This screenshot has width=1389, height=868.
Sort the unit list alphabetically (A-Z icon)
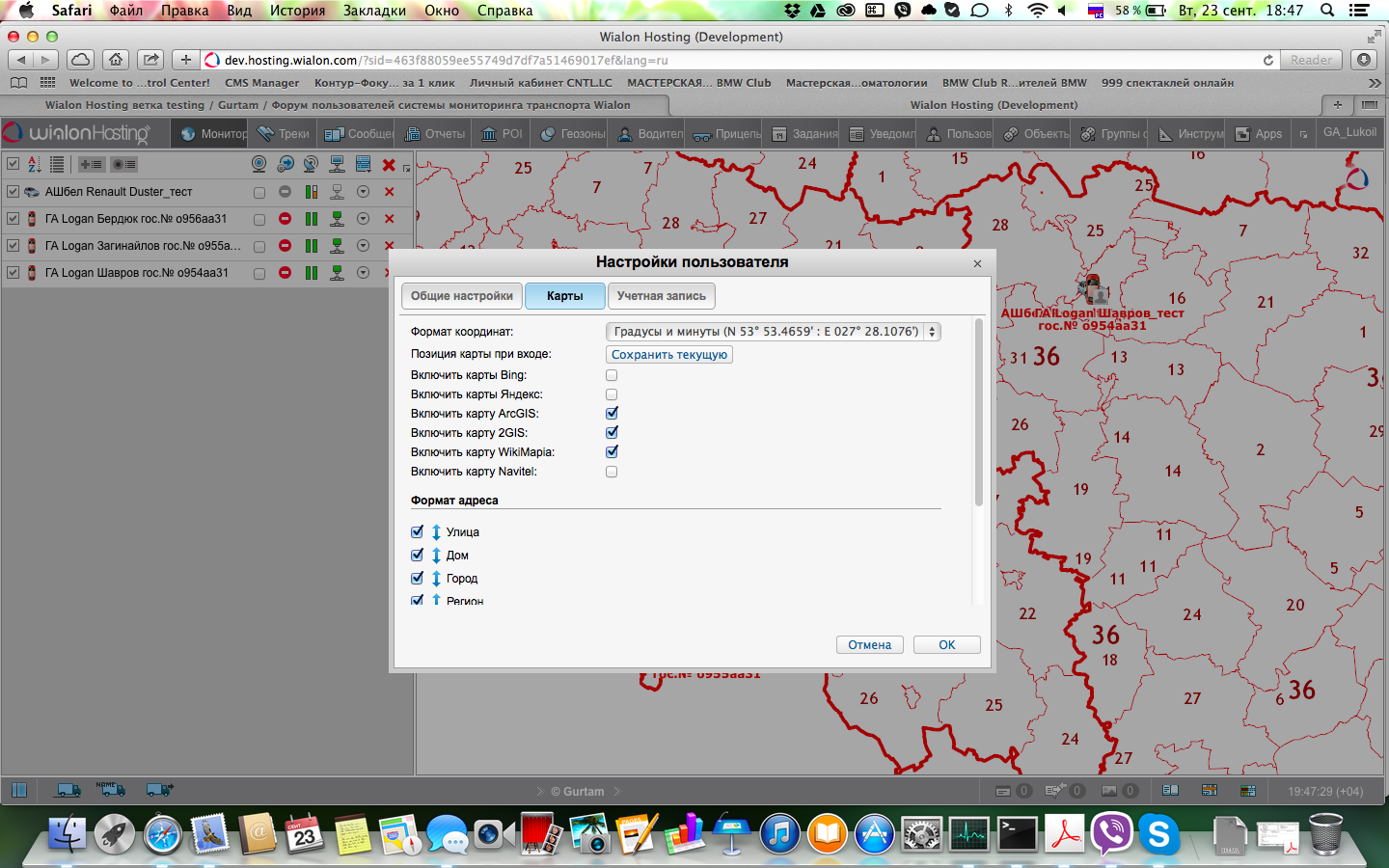[35, 165]
